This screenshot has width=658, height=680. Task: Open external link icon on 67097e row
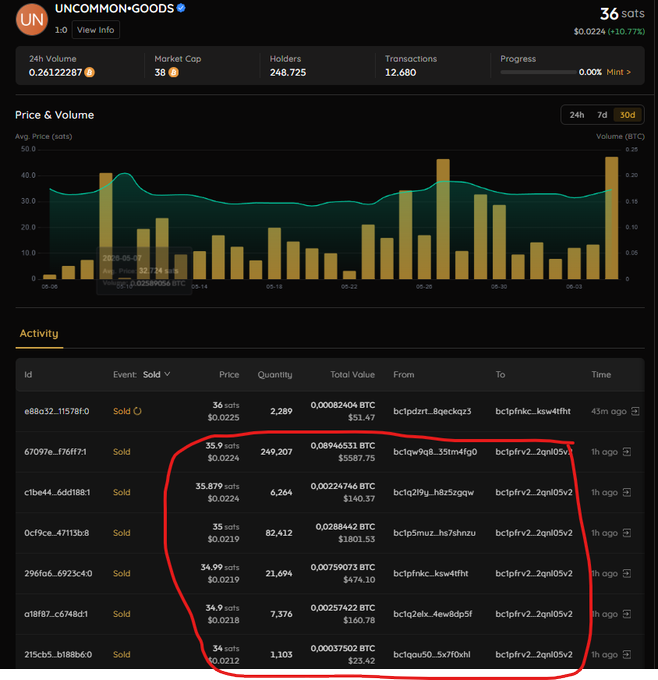(627, 452)
